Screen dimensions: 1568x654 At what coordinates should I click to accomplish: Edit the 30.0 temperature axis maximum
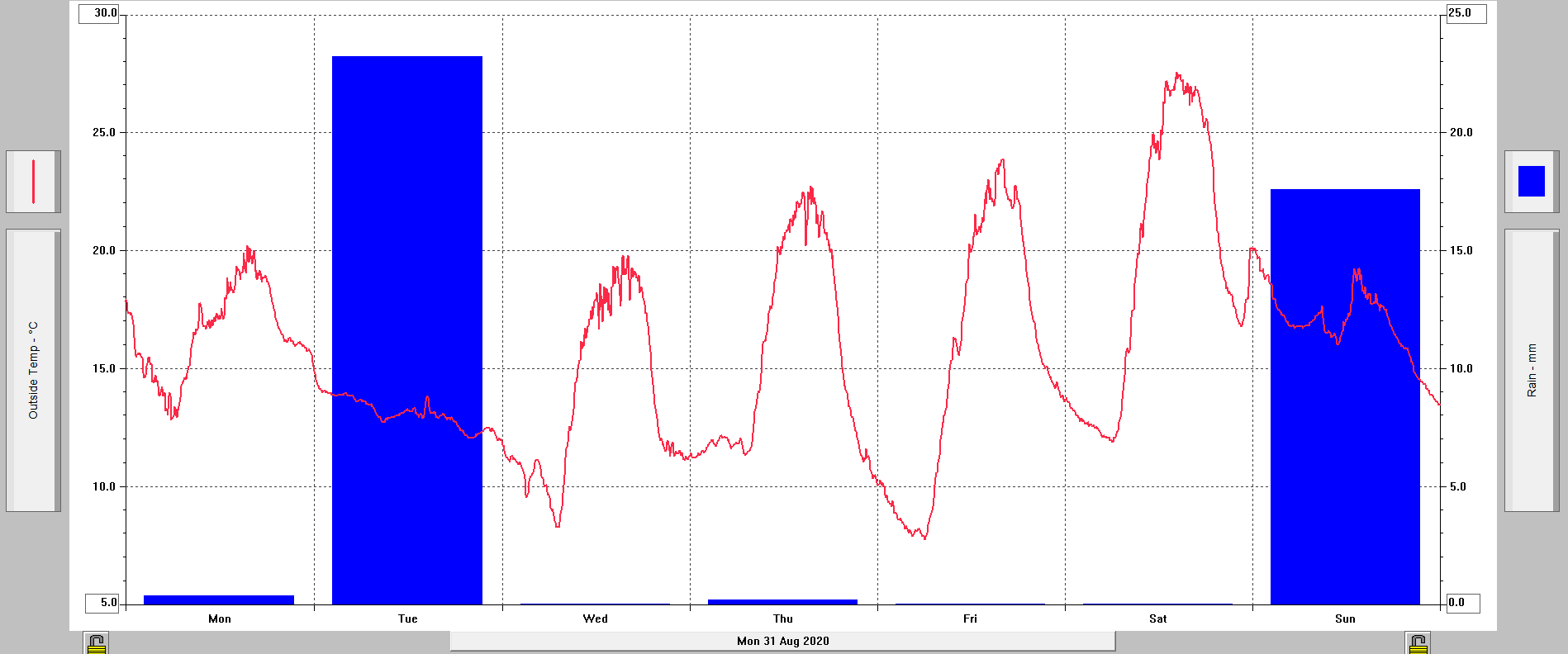pos(100,13)
